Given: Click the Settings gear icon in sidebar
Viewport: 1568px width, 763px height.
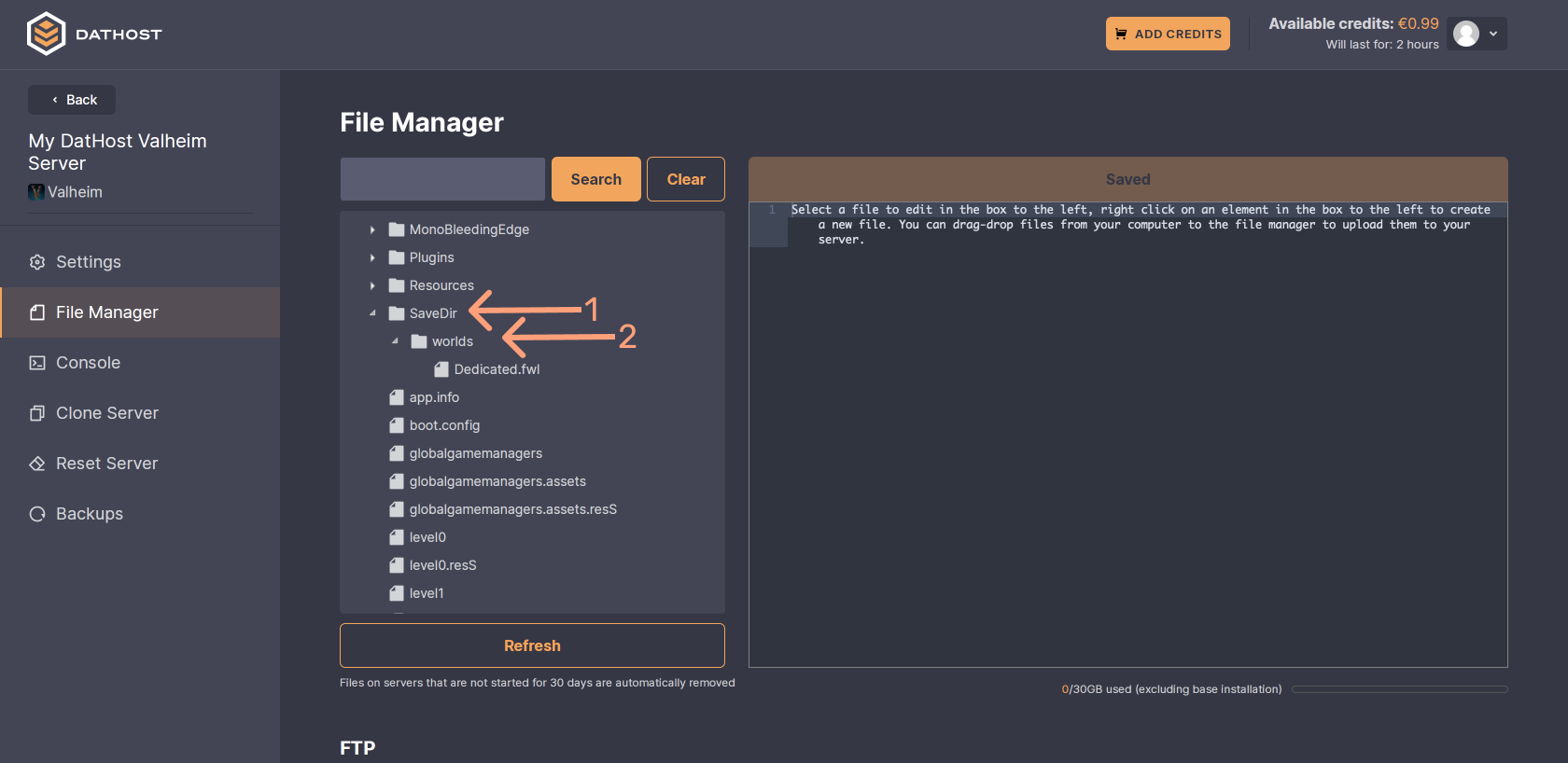Looking at the screenshot, I should 37,262.
